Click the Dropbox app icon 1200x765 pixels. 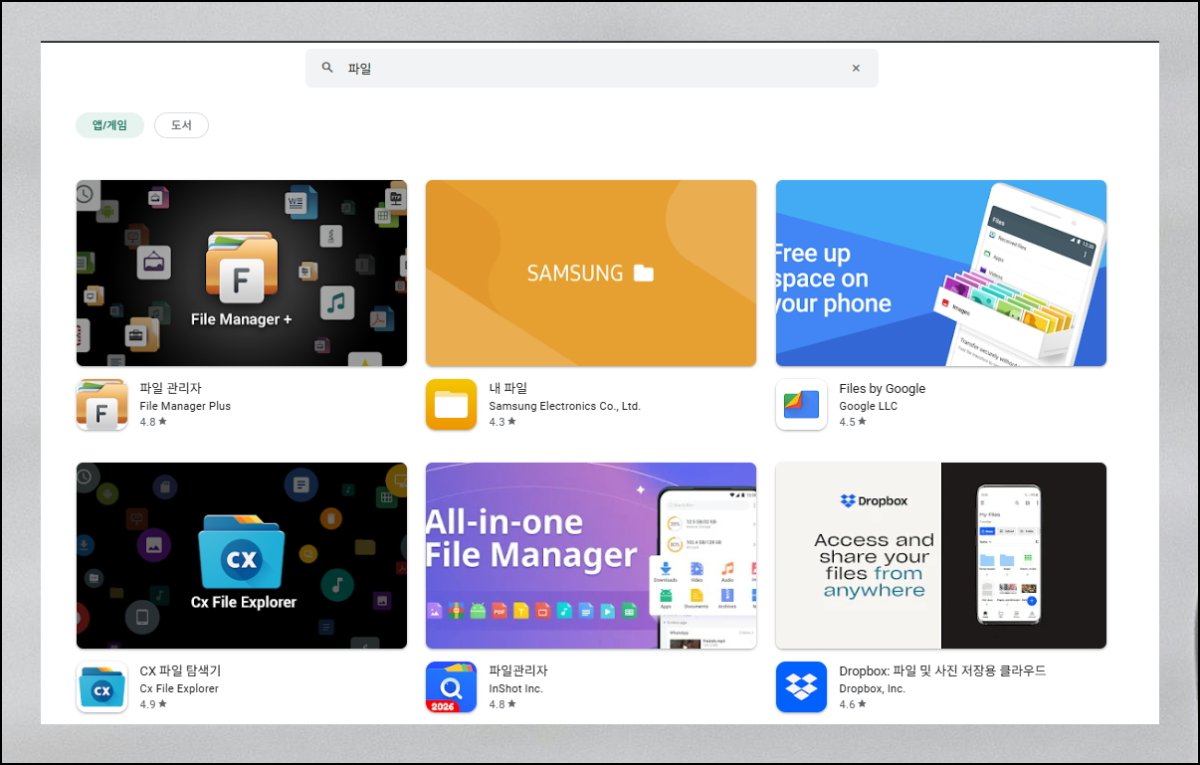801,687
